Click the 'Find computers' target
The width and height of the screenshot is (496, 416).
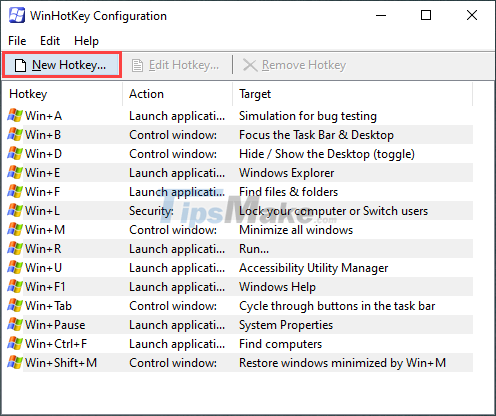tap(281, 344)
